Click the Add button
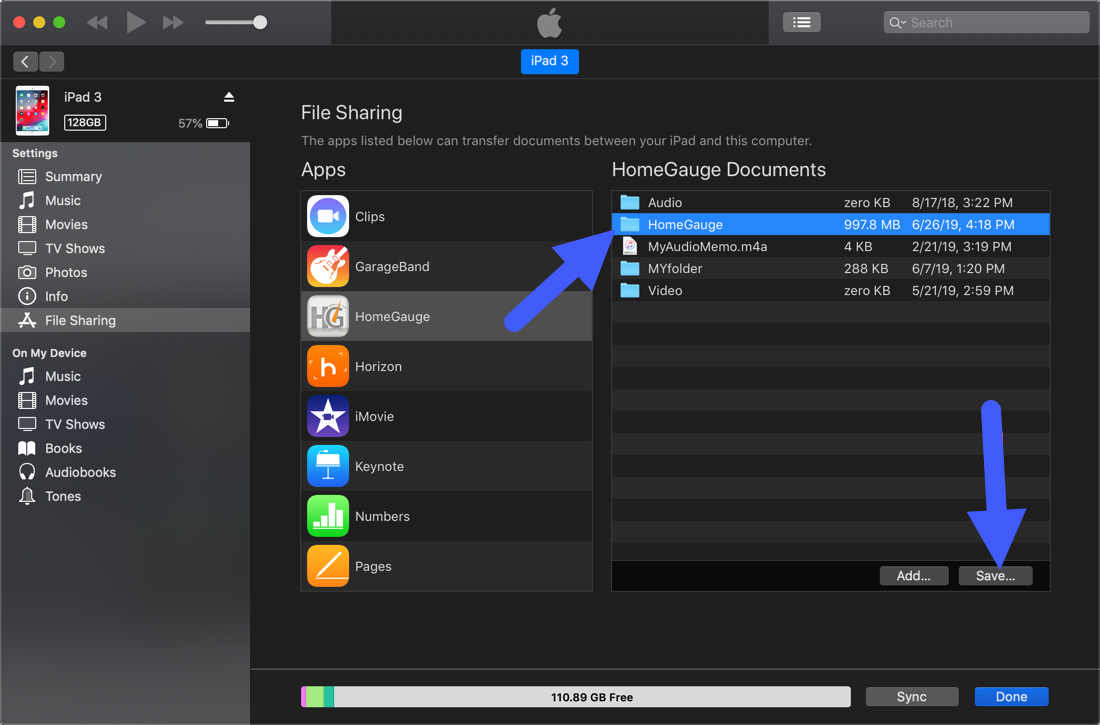The width and height of the screenshot is (1100, 725). pos(914,575)
